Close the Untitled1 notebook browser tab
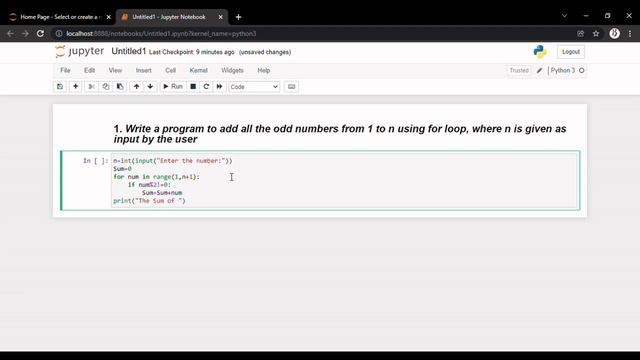The height and width of the screenshot is (360, 640). click(220, 17)
